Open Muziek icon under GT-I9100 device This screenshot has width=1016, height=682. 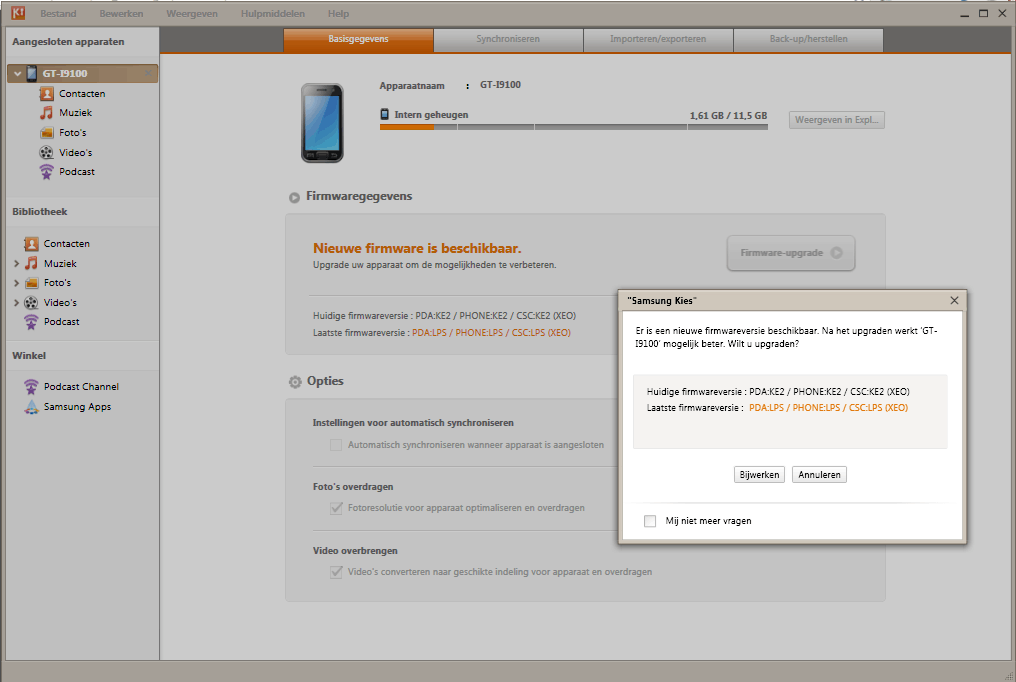[x=47, y=113]
